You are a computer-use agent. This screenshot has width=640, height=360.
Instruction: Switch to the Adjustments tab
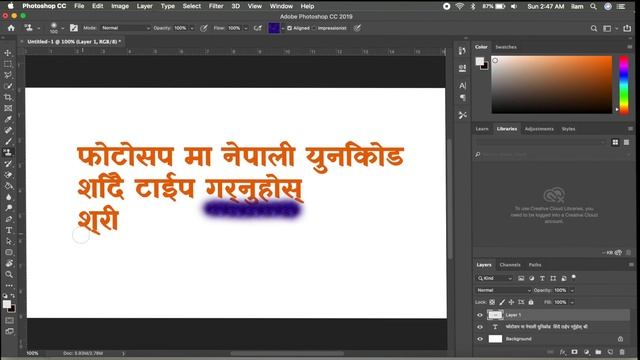click(539, 129)
